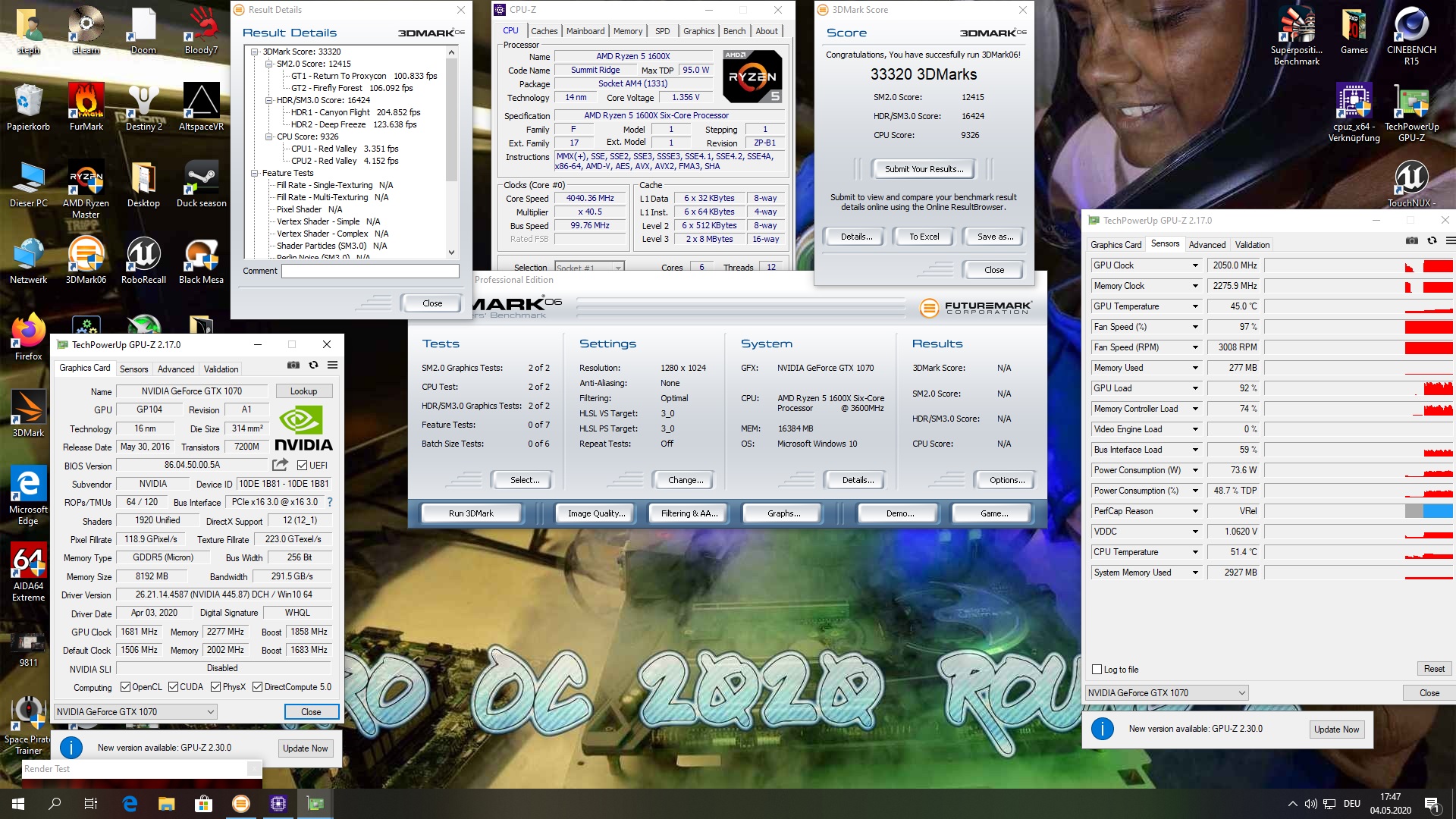Open the Advanced tab in Sensors GPU-Z window
Screen dimensions: 1456x819
[x=1207, y=245]
